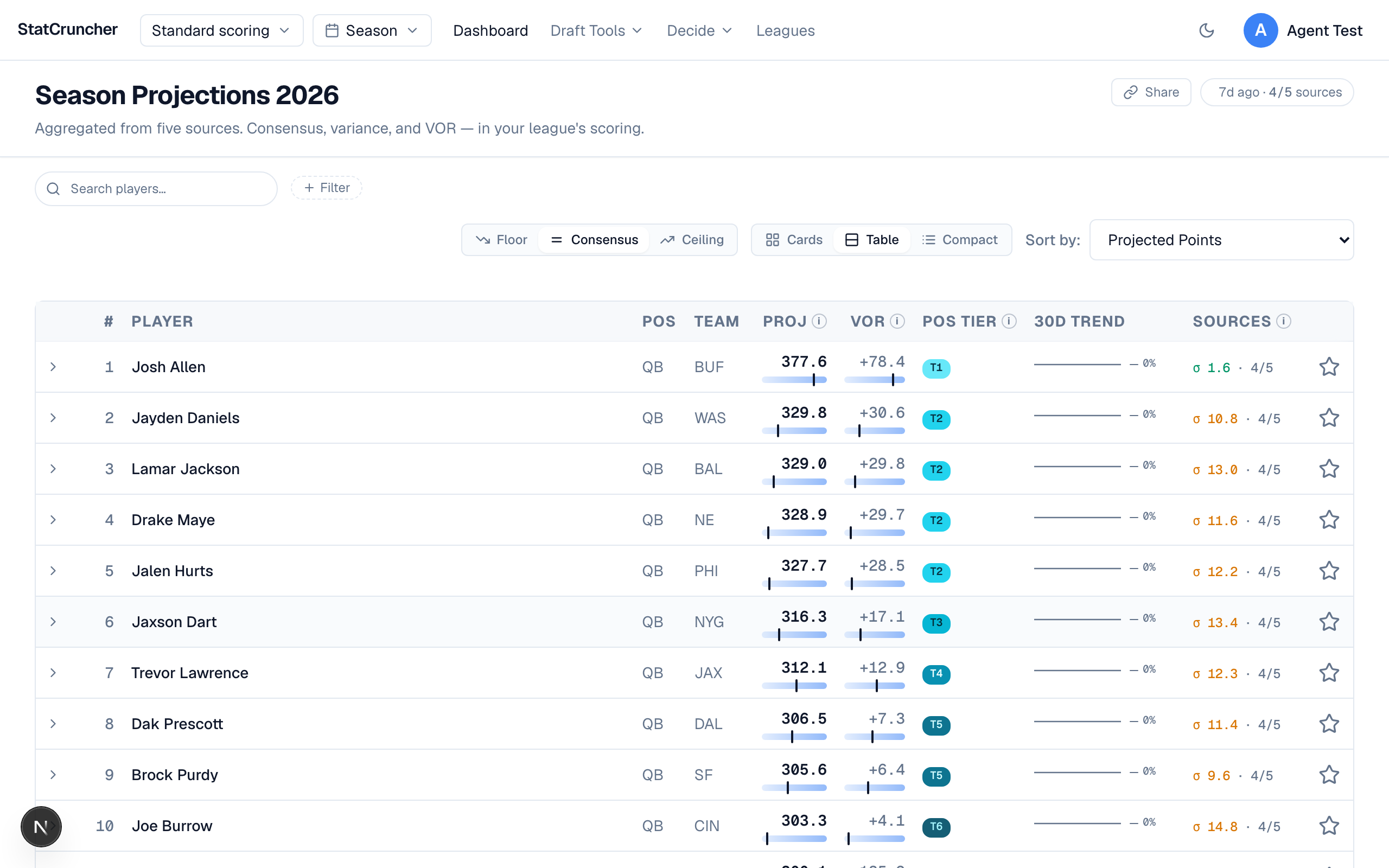Open the Decide menu
Image resolution: width=1389 pixels, height=868 pixels.
(700, 30)
